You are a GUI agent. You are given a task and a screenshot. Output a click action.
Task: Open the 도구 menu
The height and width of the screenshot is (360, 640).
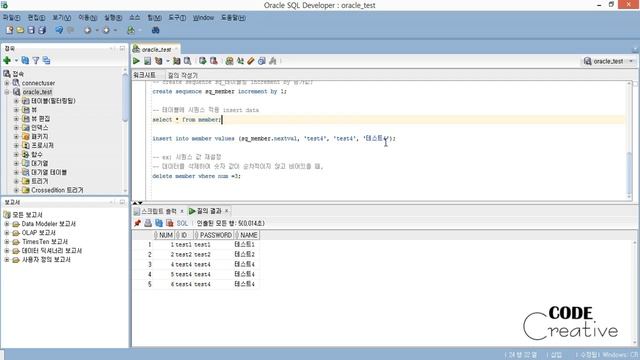coord(177,18)
